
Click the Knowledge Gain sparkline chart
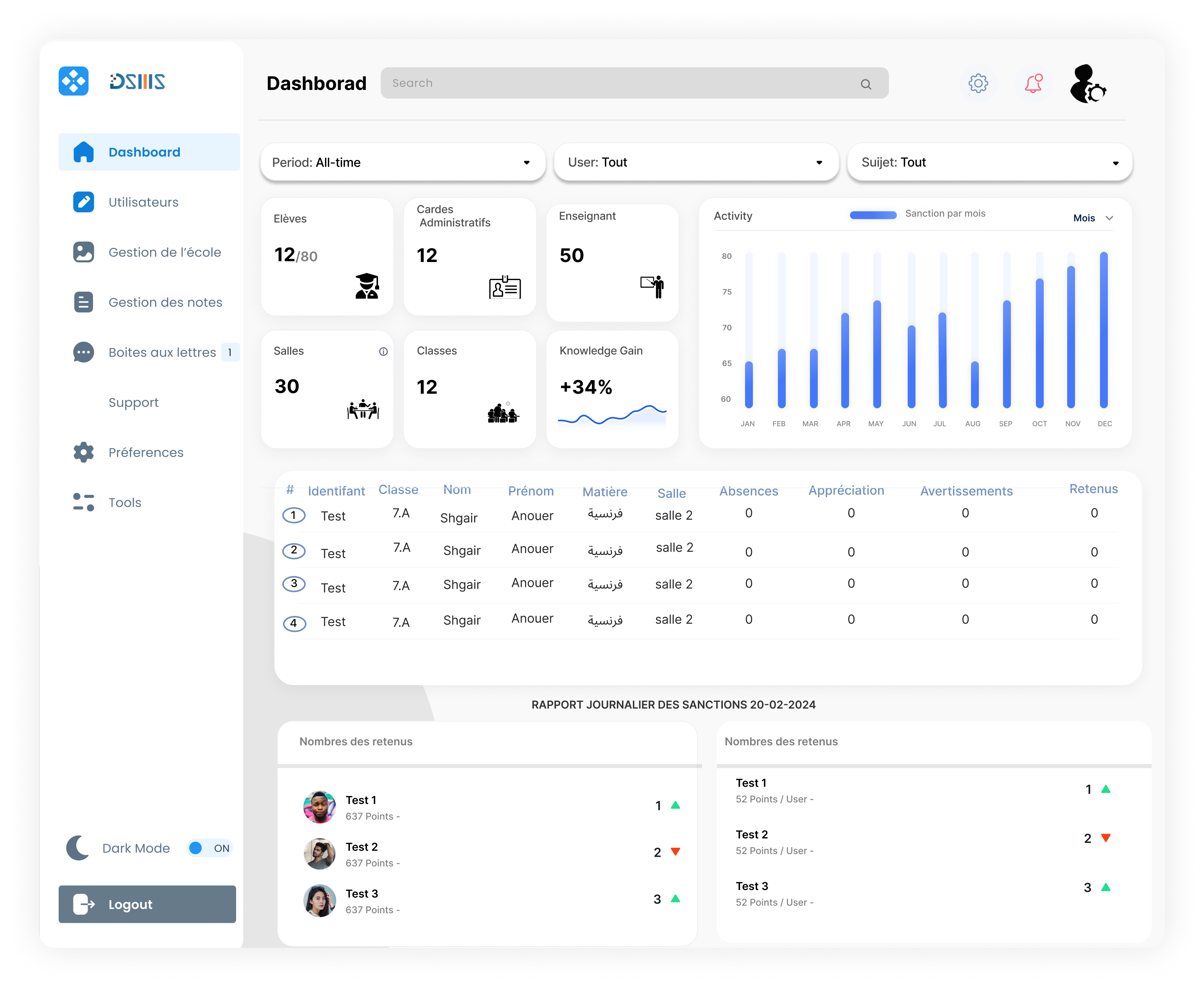612,416
